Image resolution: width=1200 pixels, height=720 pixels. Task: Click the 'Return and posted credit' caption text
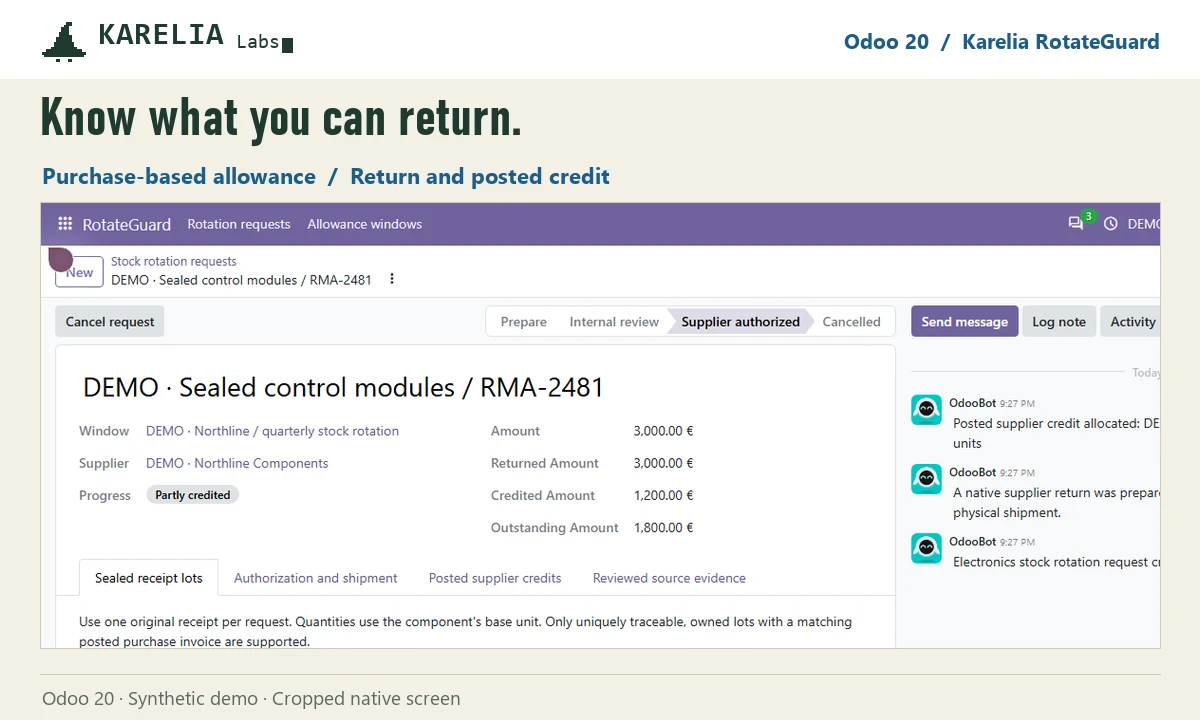pos(480,177)
